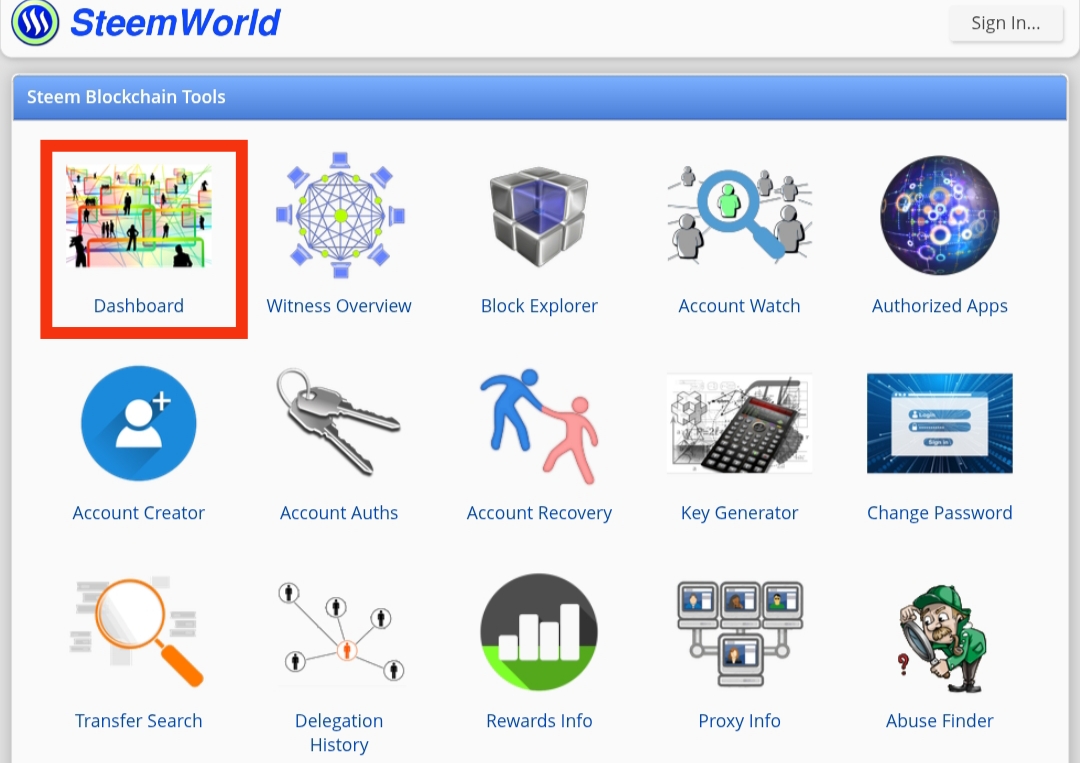
Task: Follow the Account Recovery text link
Action: 539,513
